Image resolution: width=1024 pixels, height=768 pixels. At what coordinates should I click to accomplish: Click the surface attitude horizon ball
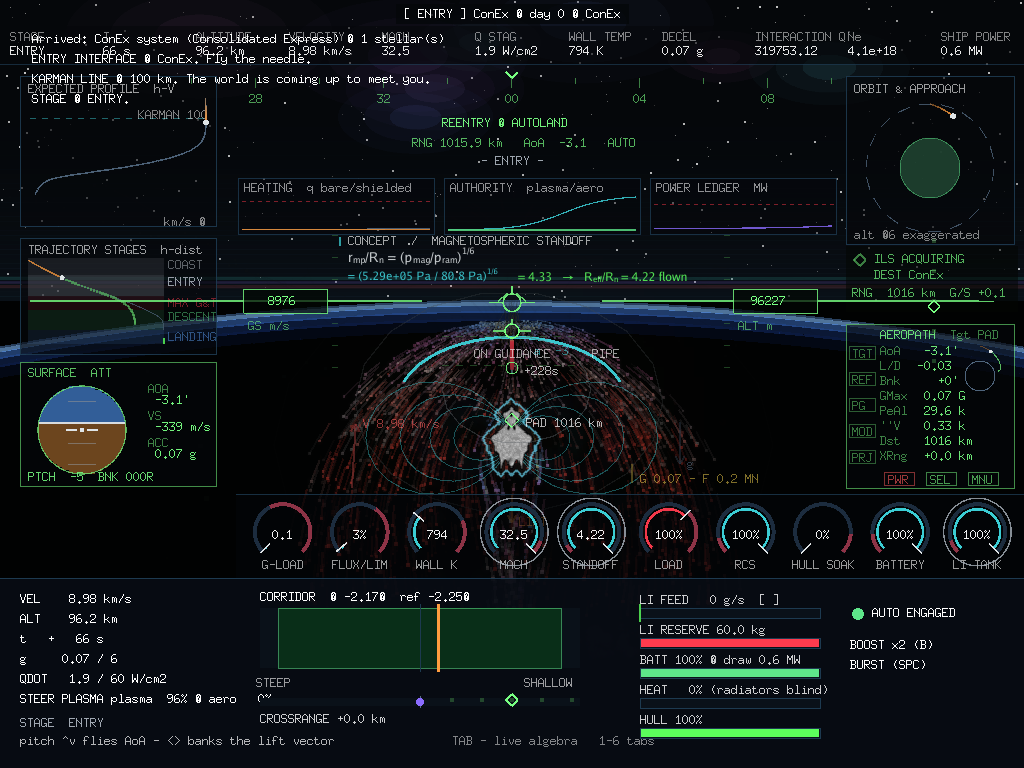pyautogui.click(x=82, y=429)
